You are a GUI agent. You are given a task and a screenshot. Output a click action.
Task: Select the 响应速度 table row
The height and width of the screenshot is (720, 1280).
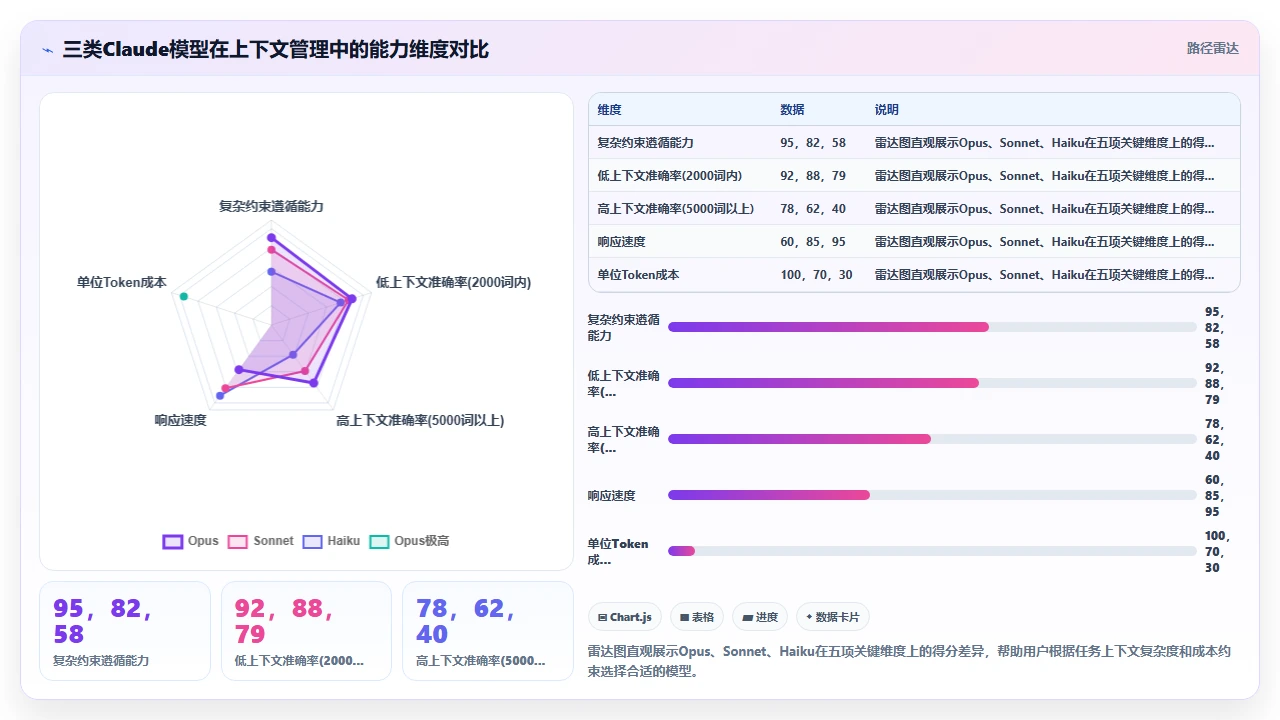point(914,241)
